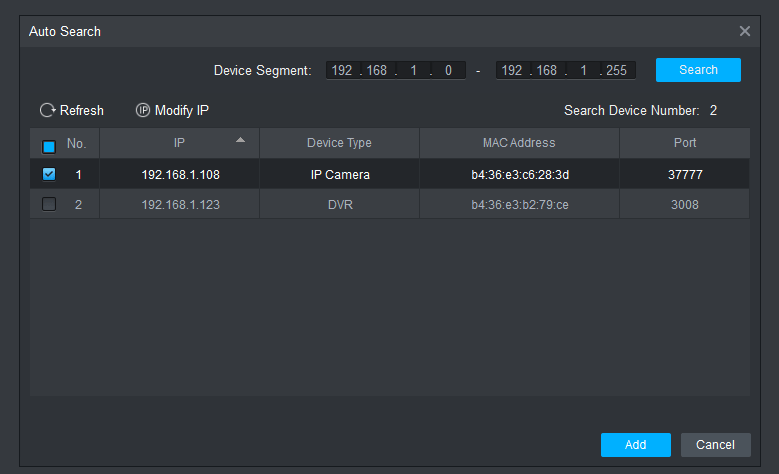Sort by MAC Address column header

coord(518,143)
